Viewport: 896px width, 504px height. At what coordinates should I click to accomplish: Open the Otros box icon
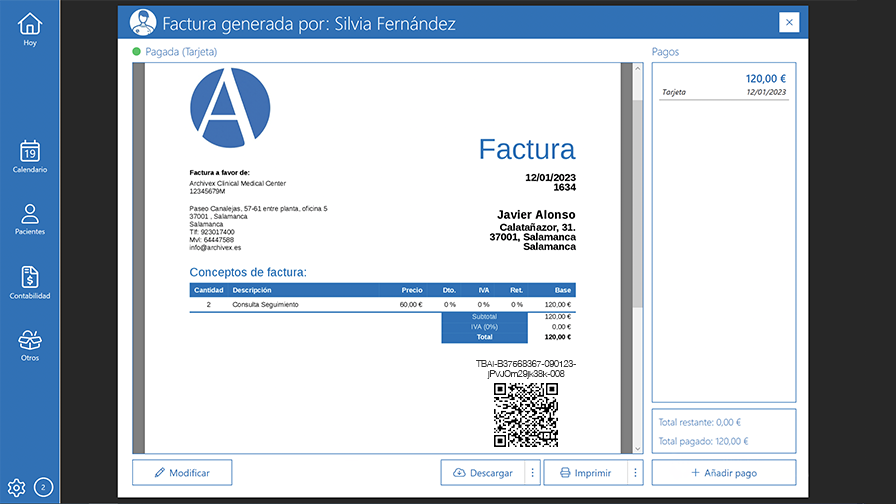[x=30, y=345]
